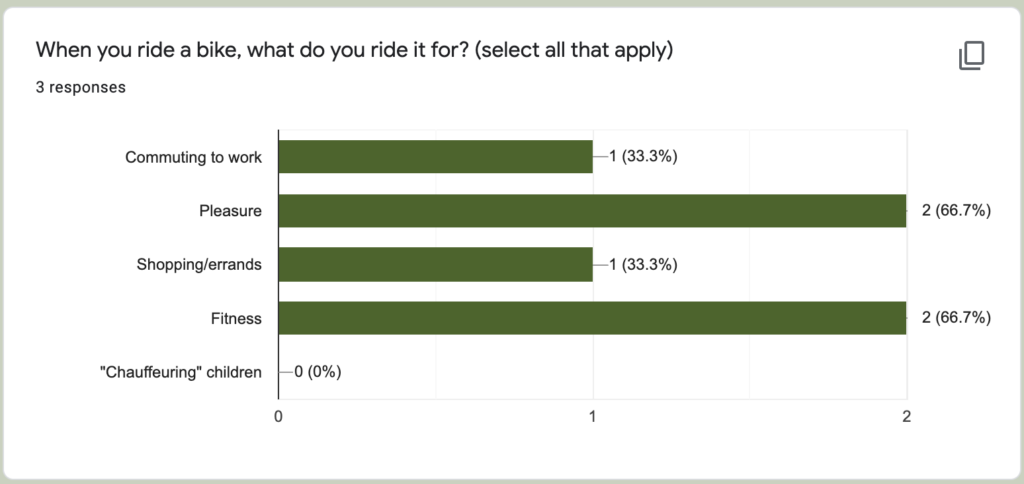This screenshot has height=484, width=1024.
Task: Click the Commuting 1 (33.3%) value label
Action: 644,157
